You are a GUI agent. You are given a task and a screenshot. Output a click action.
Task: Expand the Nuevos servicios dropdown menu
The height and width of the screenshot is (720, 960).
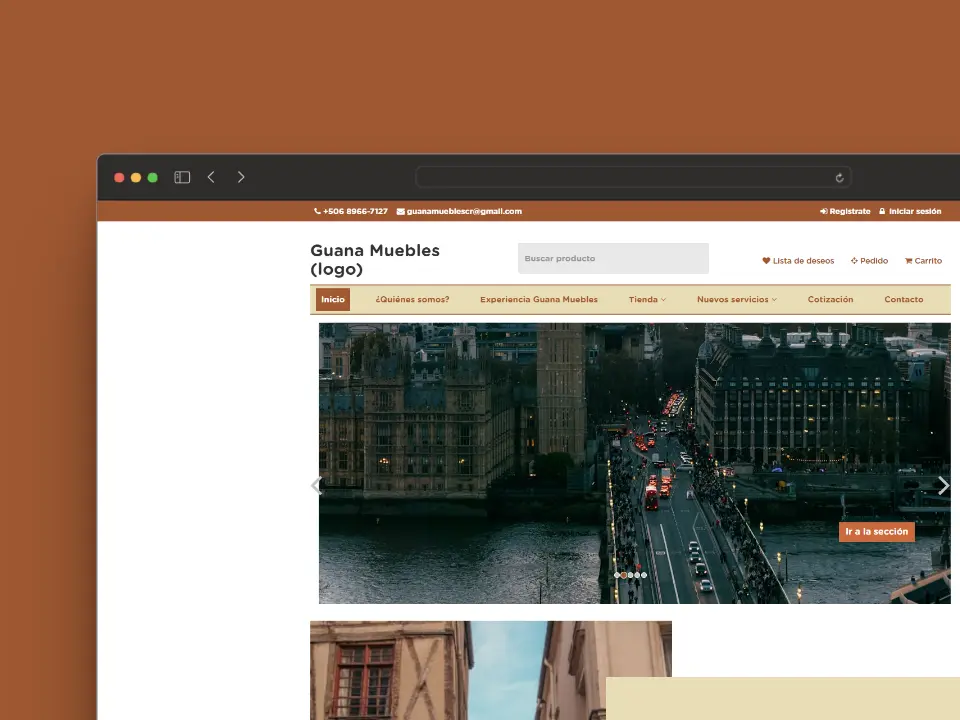[x=736, y=300]
